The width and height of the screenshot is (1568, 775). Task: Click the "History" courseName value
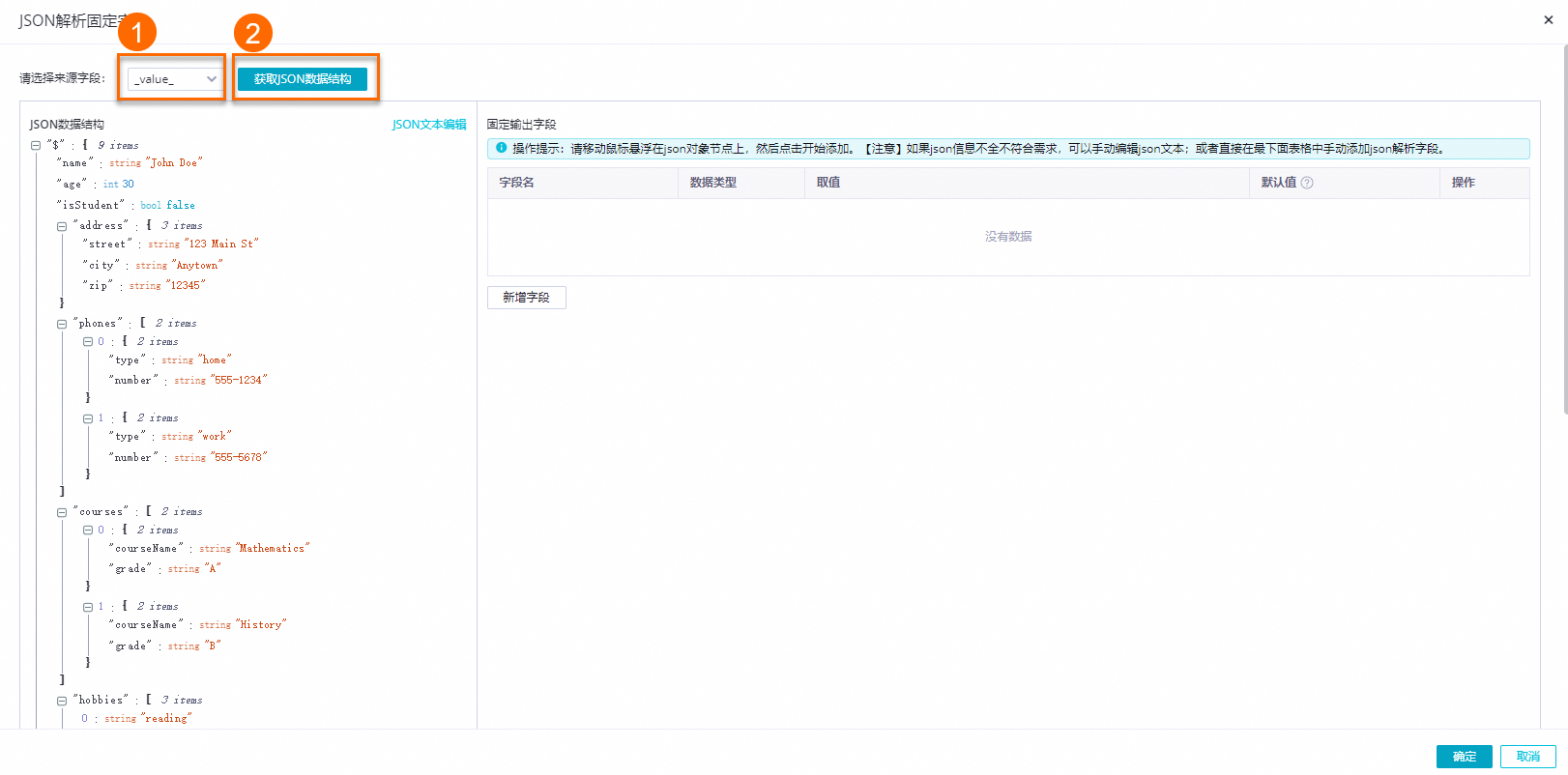coord(261,625)
